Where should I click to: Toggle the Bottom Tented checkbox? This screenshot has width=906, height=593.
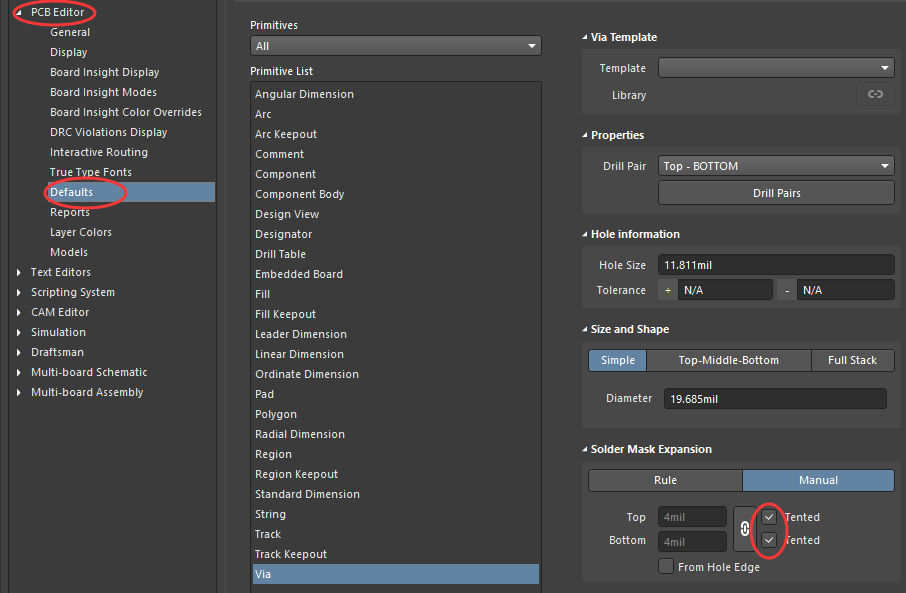pyautogui.click(x=768, y=540)
